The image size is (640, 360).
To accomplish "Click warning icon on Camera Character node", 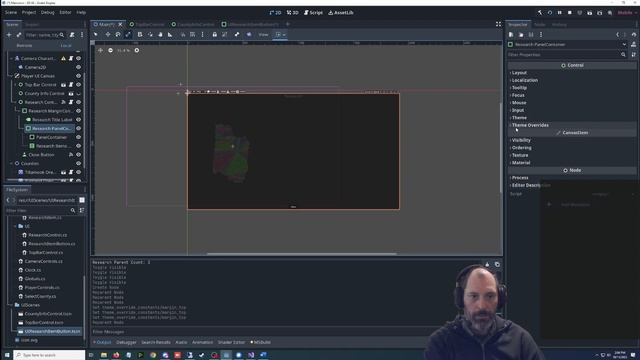I will tap(63, 59).
